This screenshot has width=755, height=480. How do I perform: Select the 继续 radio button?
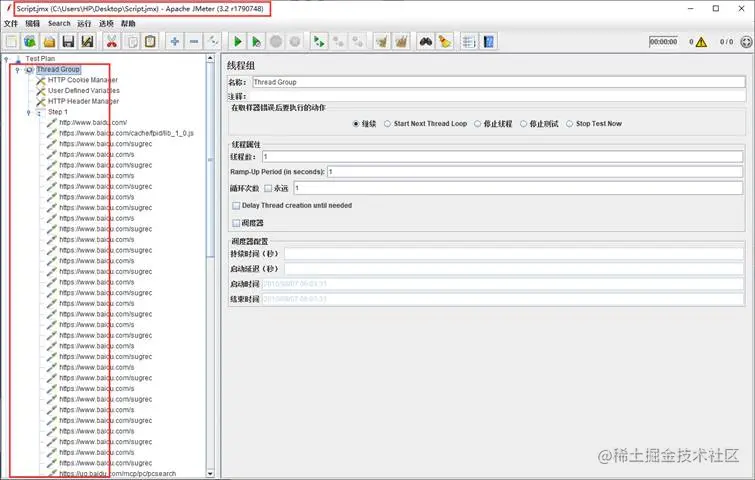pyautogui.click(x=356, y=124)
